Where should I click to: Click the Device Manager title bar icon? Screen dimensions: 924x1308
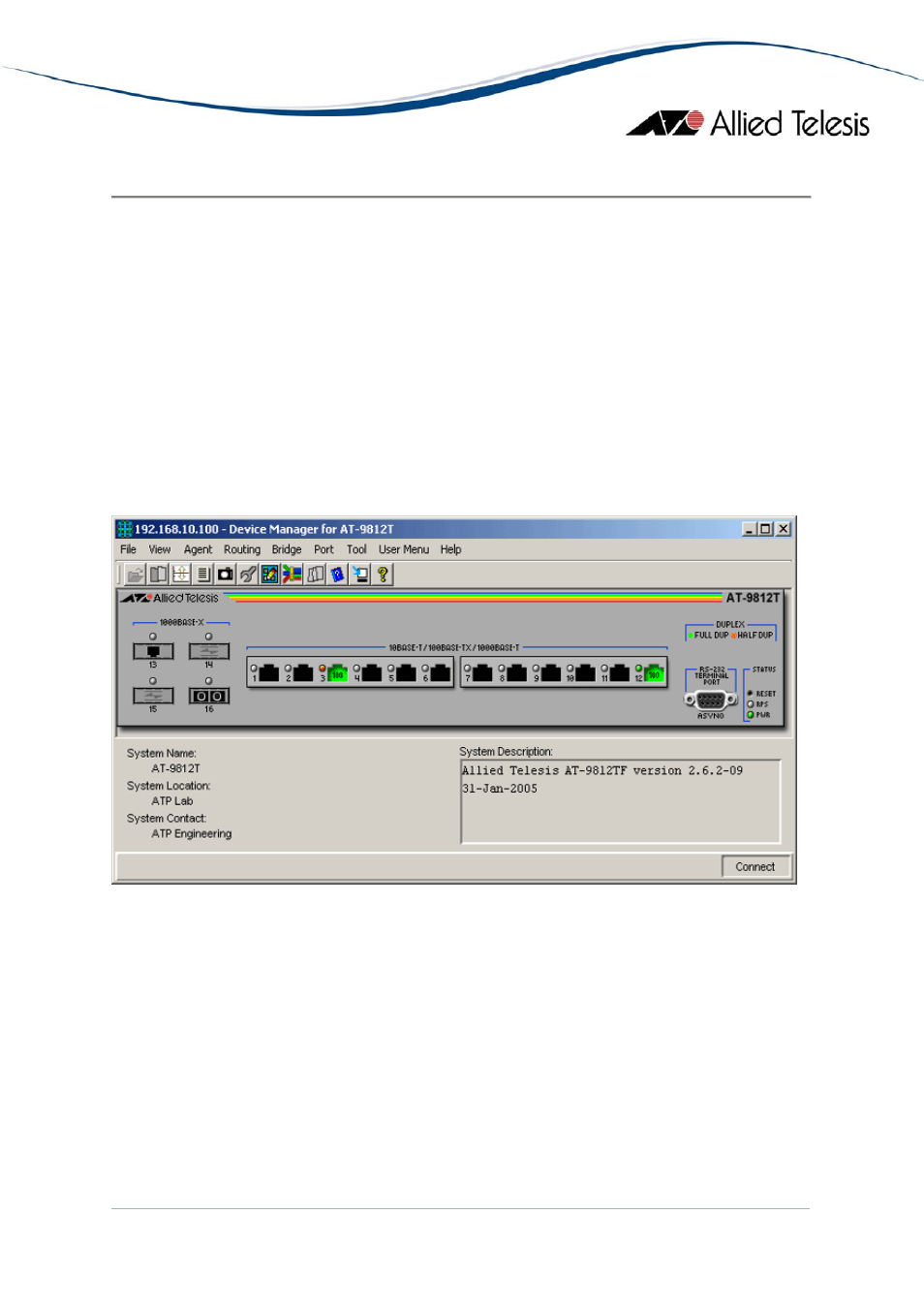(x=124, y=529)
